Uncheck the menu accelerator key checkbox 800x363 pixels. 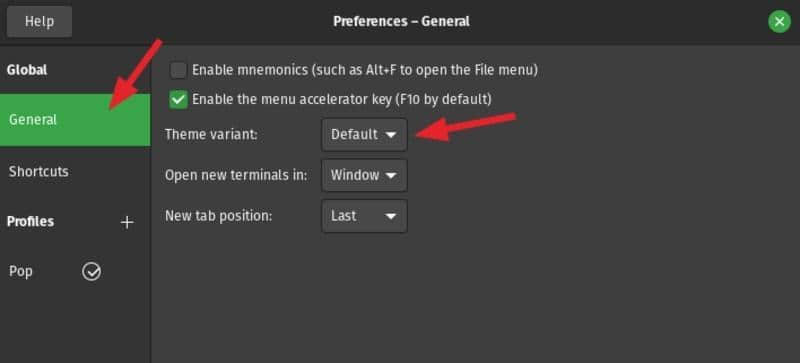point(178,100)
